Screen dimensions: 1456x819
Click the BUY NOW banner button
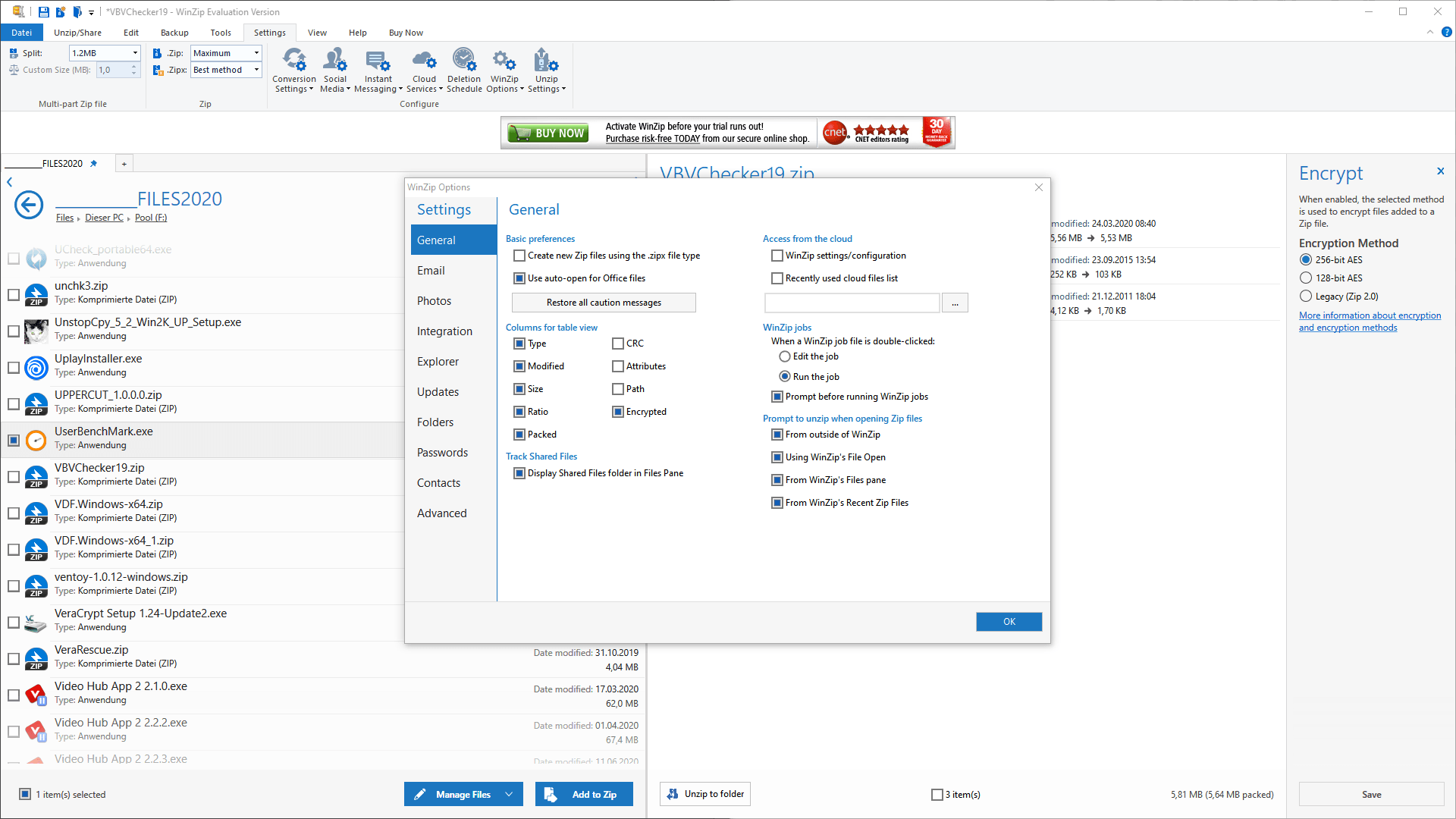tap(548, 133)
